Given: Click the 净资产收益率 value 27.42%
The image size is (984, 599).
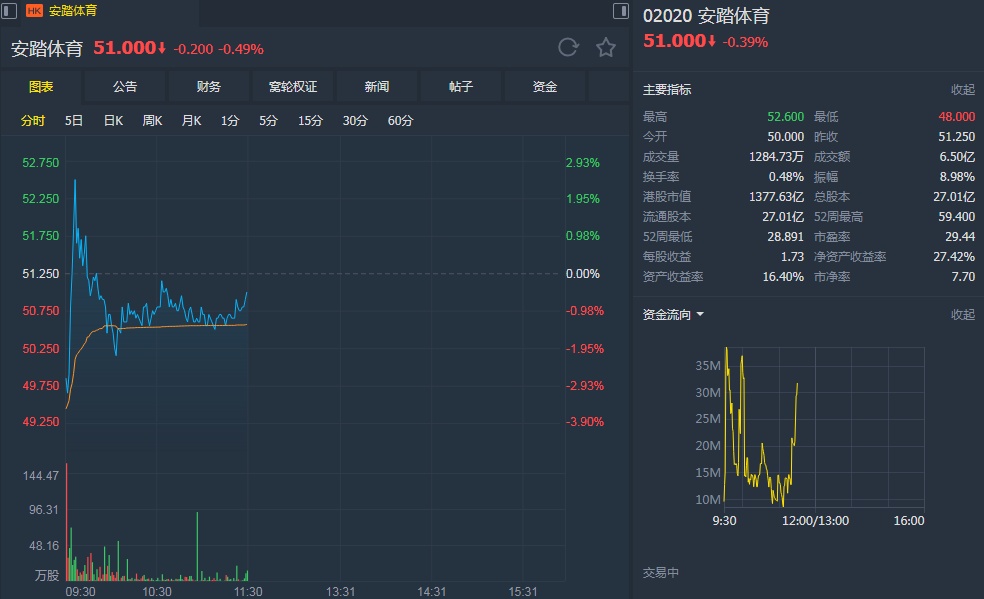Looking at the screenshot, I should pyautogui.click(x=954, y=257).
